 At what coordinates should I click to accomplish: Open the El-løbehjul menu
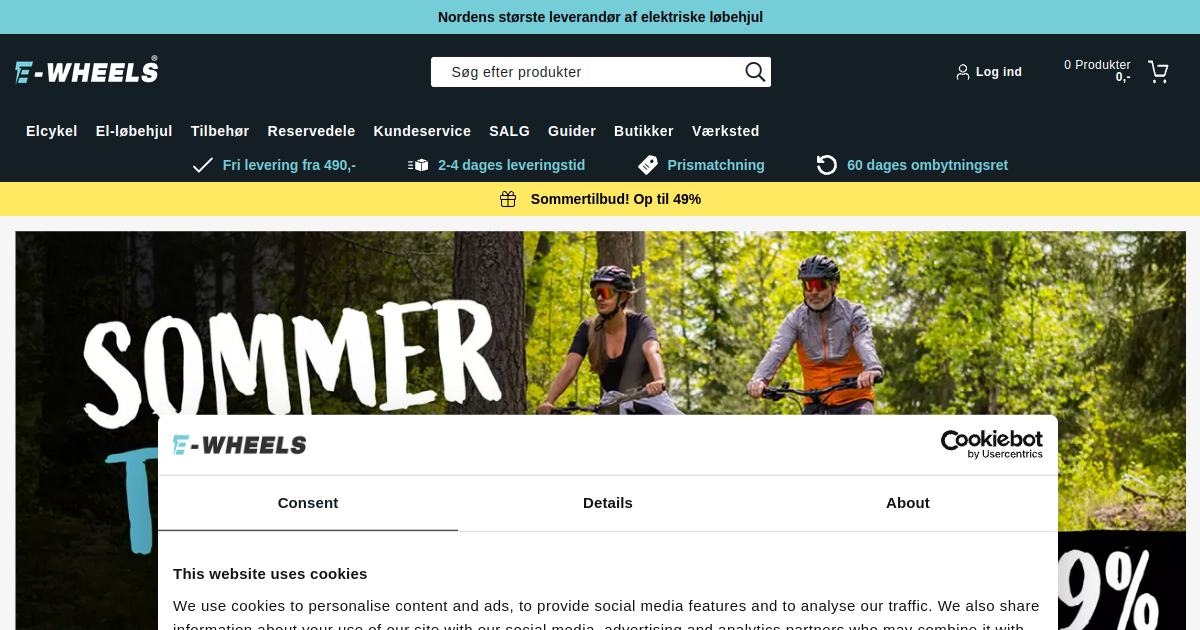click(134, 131)
